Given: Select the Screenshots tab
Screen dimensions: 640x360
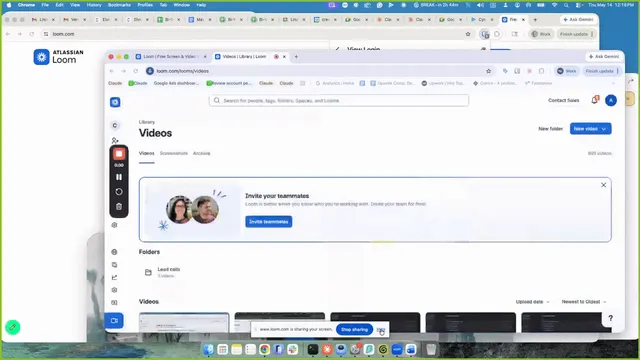Looking at the screenshot, I should tap(173, 153).
